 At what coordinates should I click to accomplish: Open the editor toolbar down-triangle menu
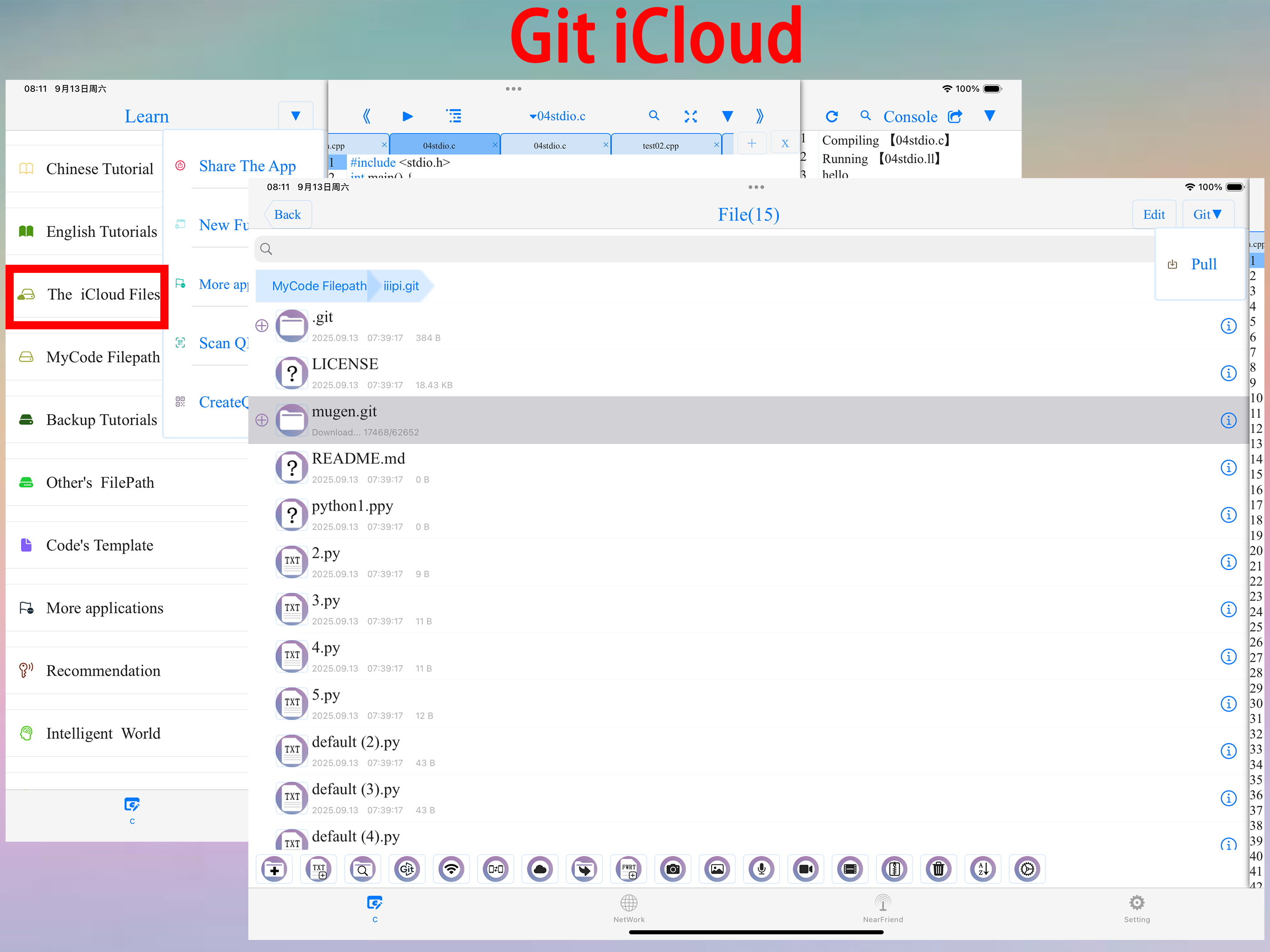point(727,117)
